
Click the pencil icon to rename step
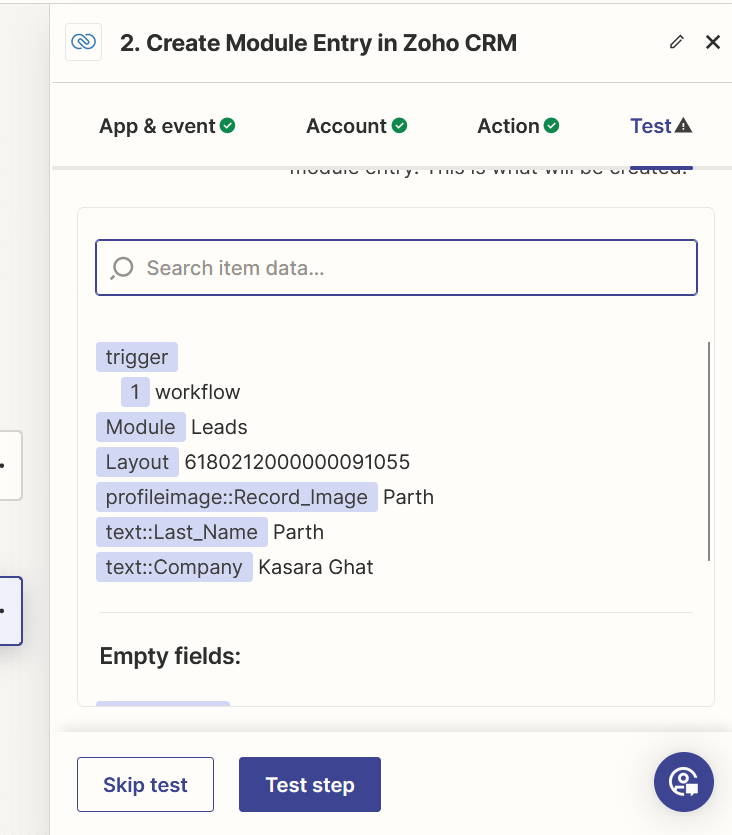point(677,42)
